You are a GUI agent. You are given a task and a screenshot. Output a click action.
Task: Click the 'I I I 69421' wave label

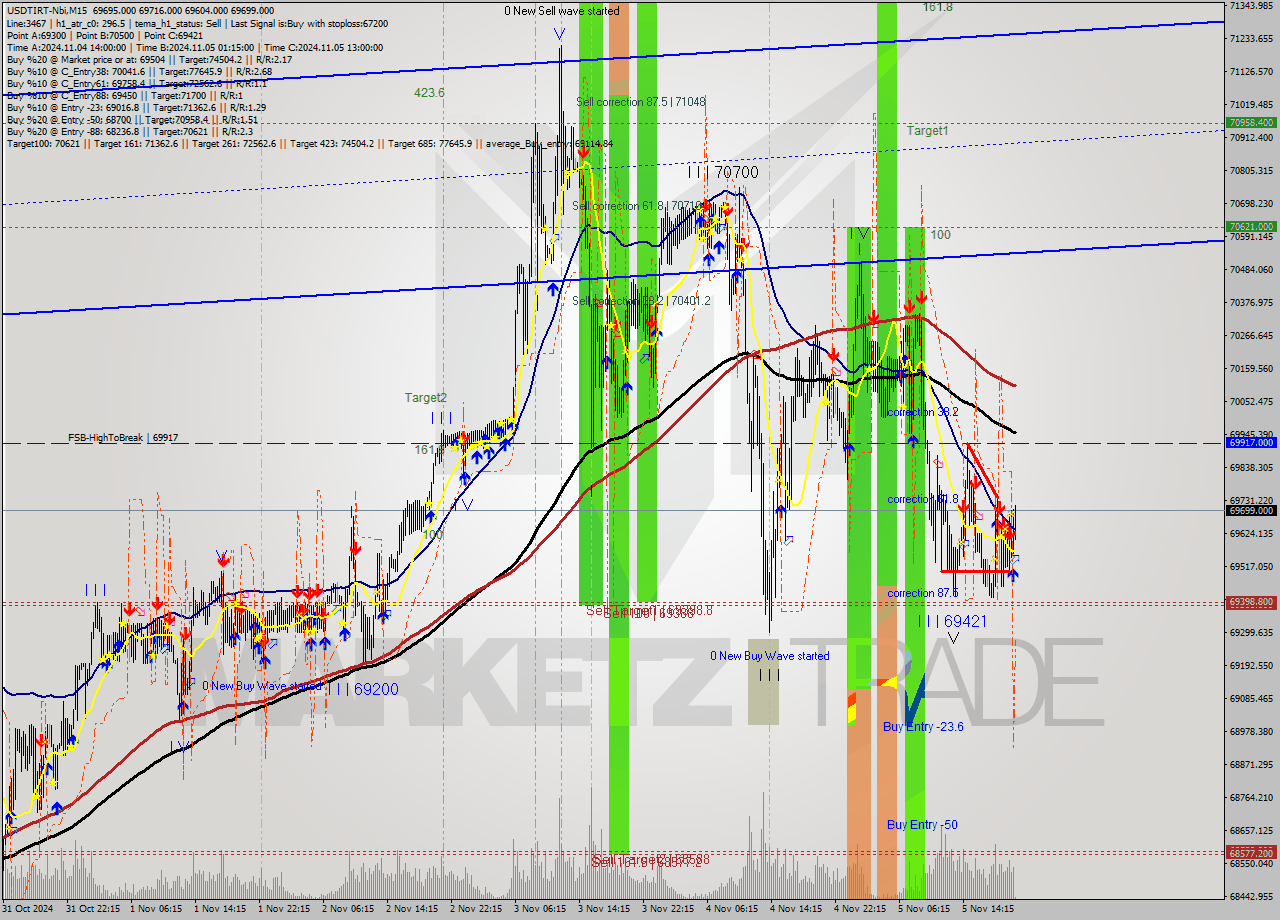pos(952,621)
